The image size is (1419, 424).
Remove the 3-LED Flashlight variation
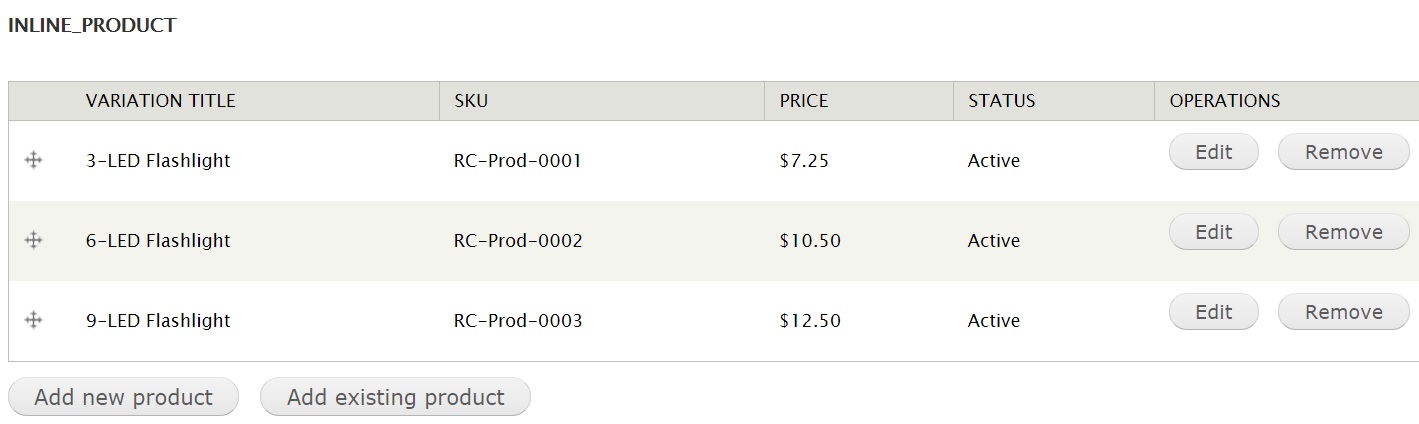click(x=1343, y=152)
